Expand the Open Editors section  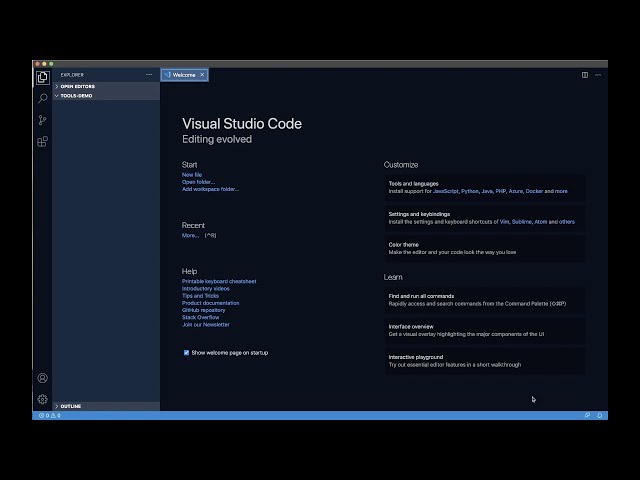coord(106,86)
